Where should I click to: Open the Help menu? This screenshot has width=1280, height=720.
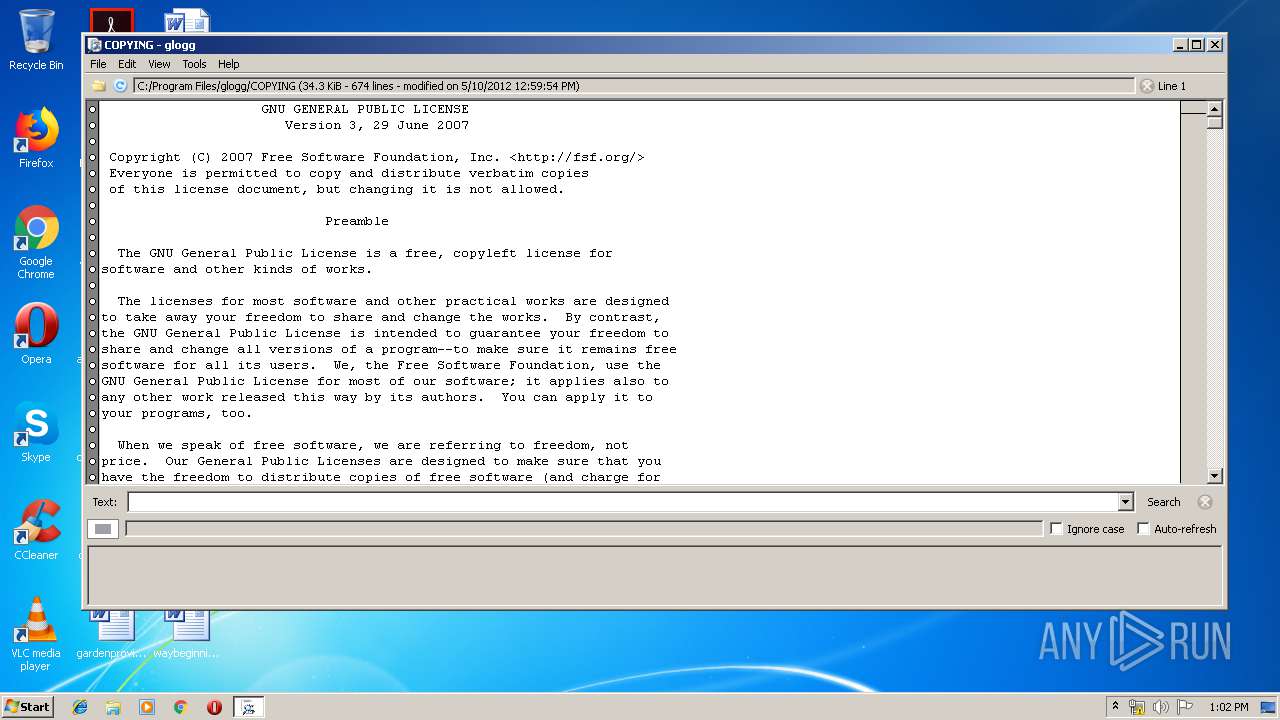click(229, 64)
